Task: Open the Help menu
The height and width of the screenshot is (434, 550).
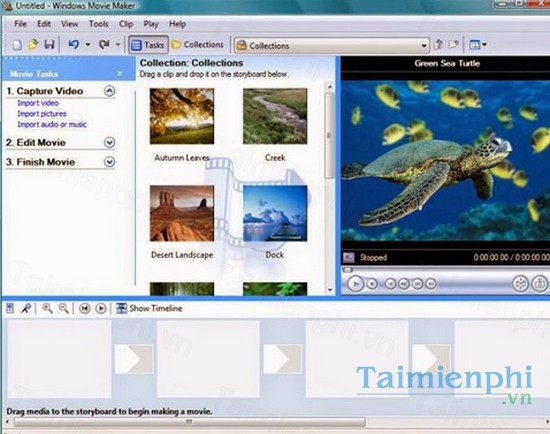Action: click(177, 24)
